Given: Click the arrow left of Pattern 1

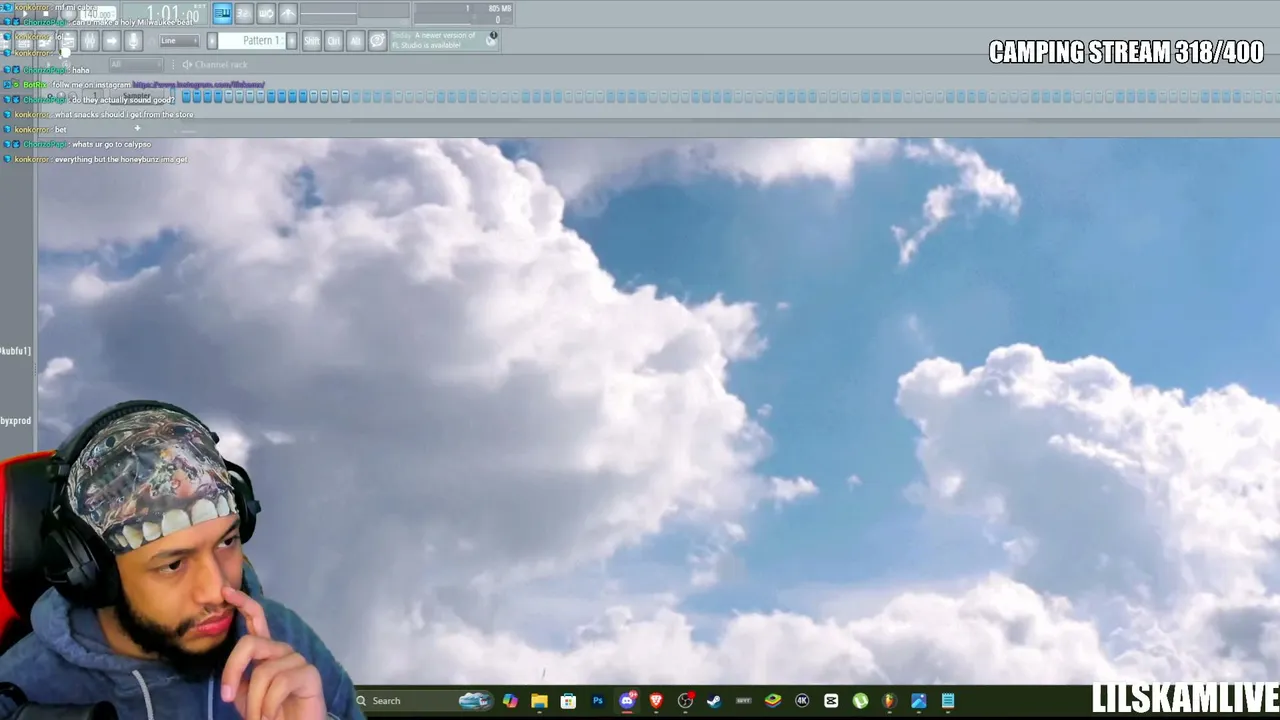Looking at the screenshot, I should point(212,41).
